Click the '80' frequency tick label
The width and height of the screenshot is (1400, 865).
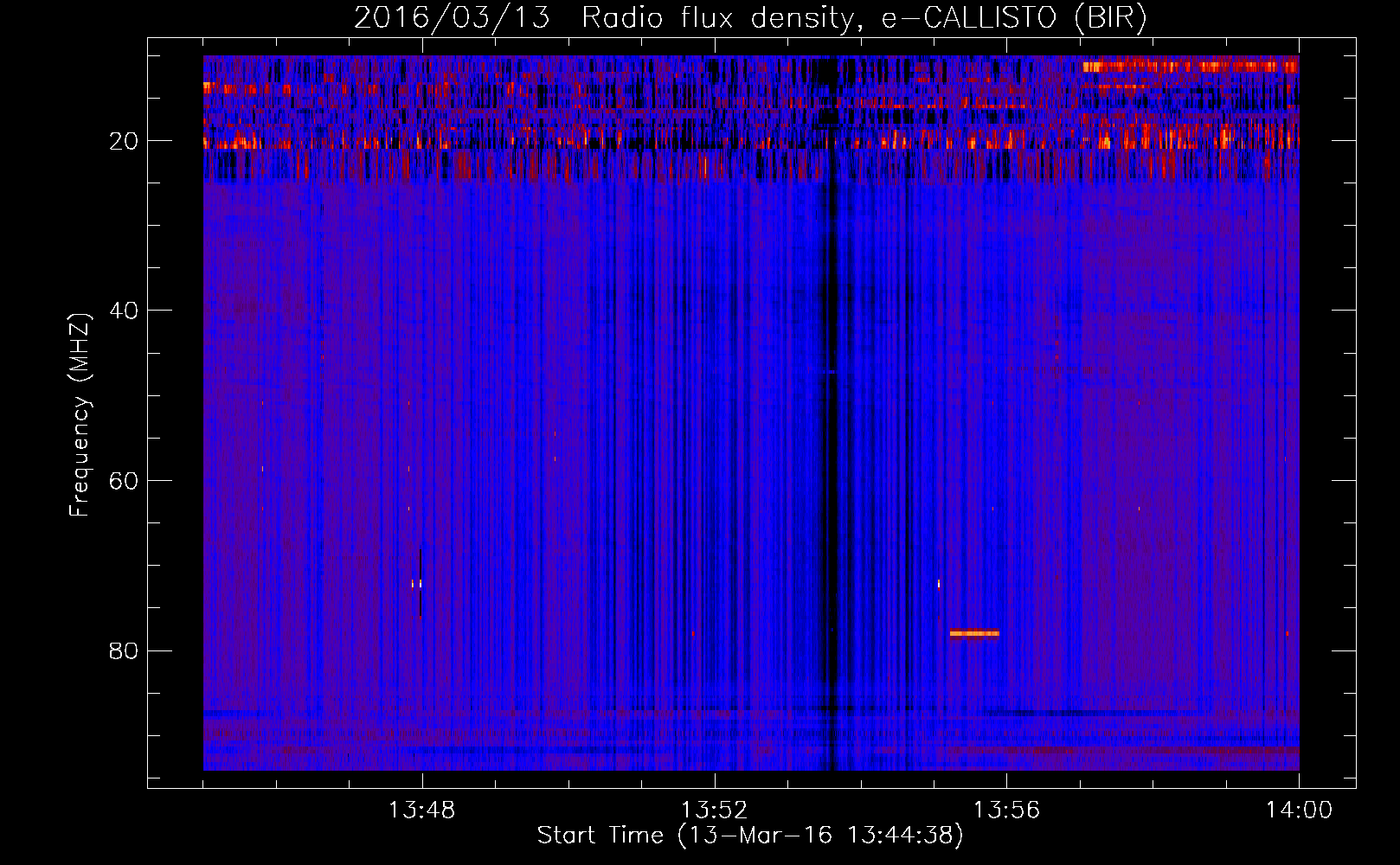[x=125, y=650]
